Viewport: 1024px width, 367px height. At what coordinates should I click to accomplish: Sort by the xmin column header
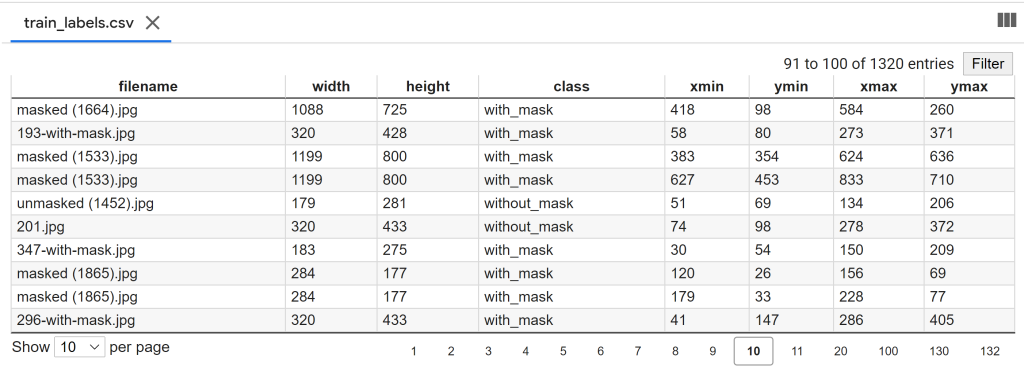707,86
